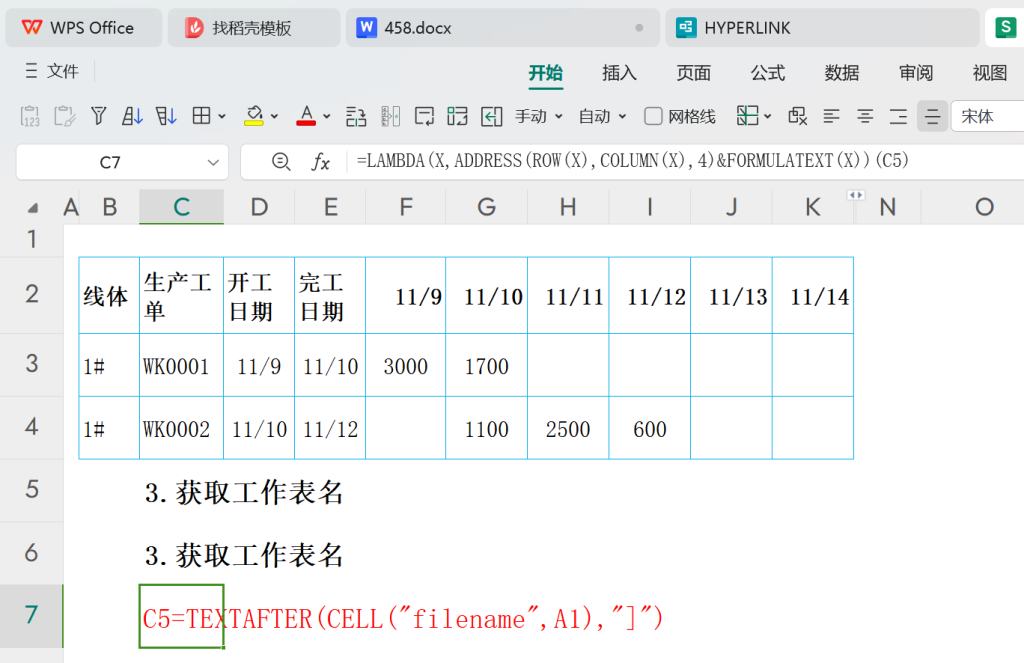Viewport: 1024px width, 663px height.
Task: Apply the red font color A
Action: (x=306, y=116)
